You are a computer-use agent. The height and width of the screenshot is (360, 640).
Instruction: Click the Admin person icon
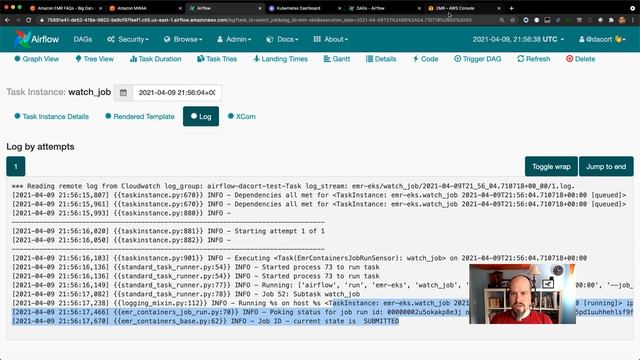[220, 39]
